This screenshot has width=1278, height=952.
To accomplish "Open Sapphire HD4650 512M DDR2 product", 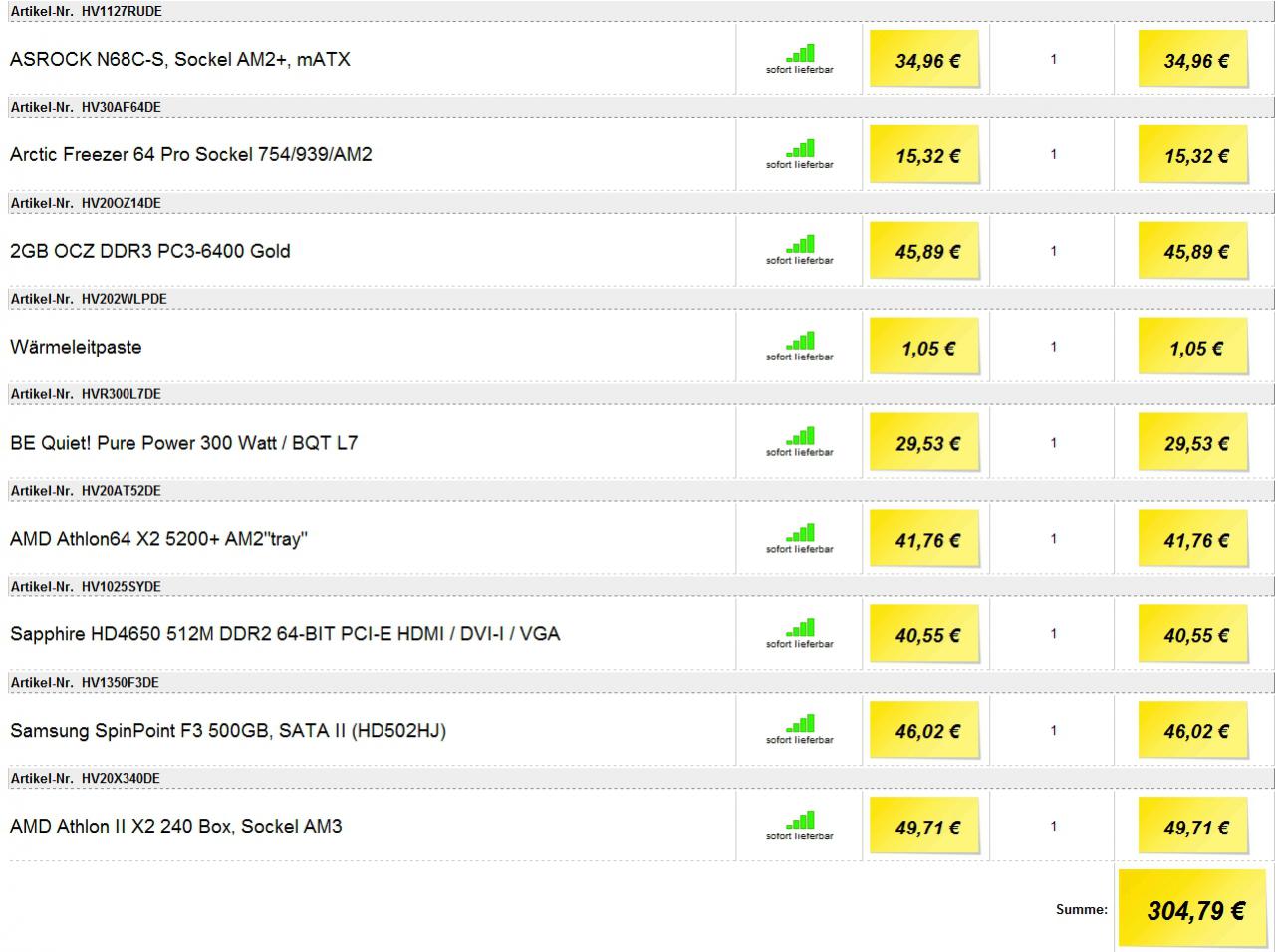I will pos(285,634).
